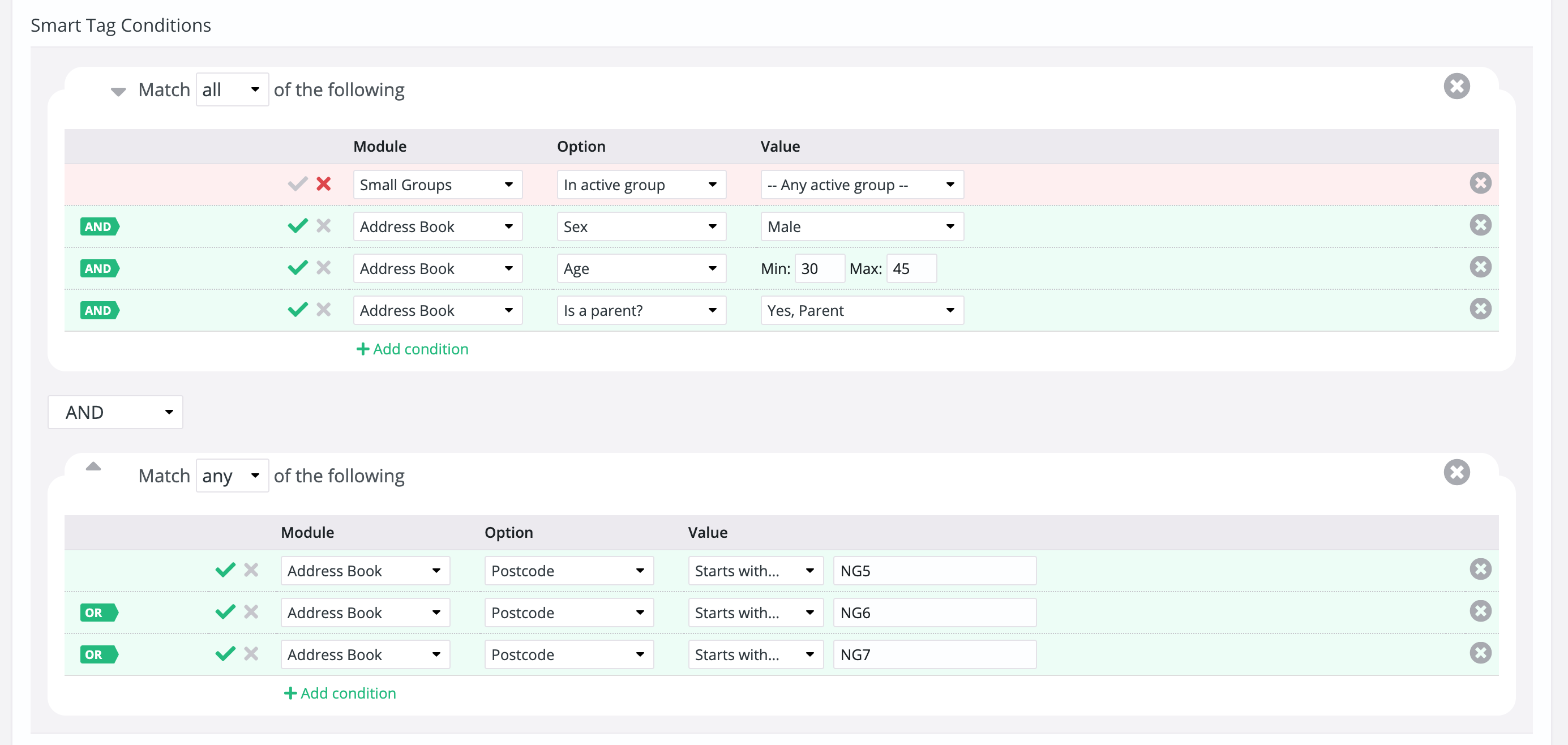Confirm the Is a parent condition
This screenshot has height=745, width=1568.
(298, 309)
